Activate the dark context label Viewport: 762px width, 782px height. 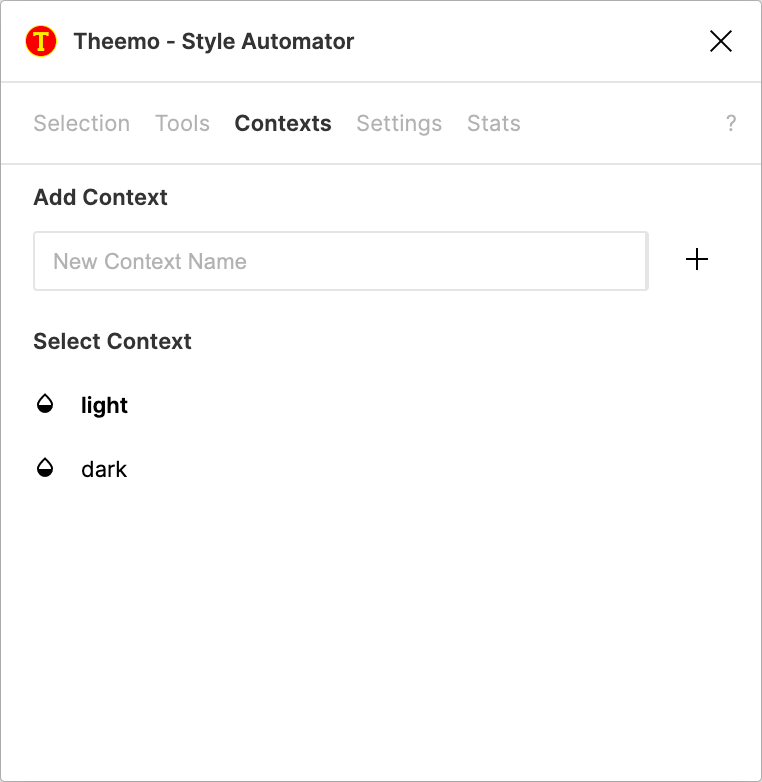104,469
